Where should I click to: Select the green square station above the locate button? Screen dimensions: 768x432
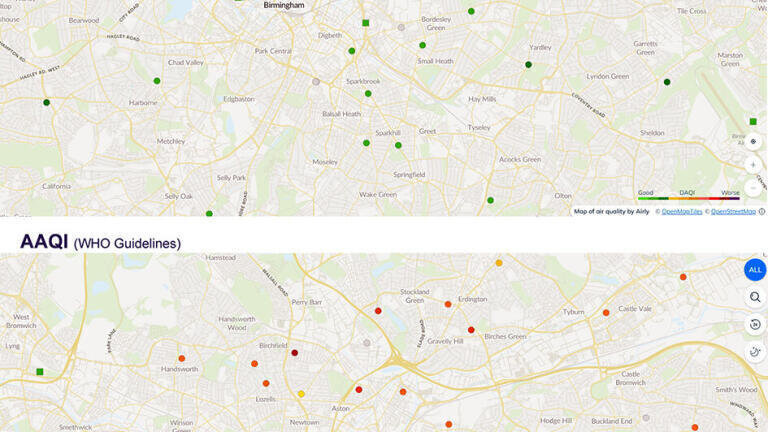(x=753, y=121)
